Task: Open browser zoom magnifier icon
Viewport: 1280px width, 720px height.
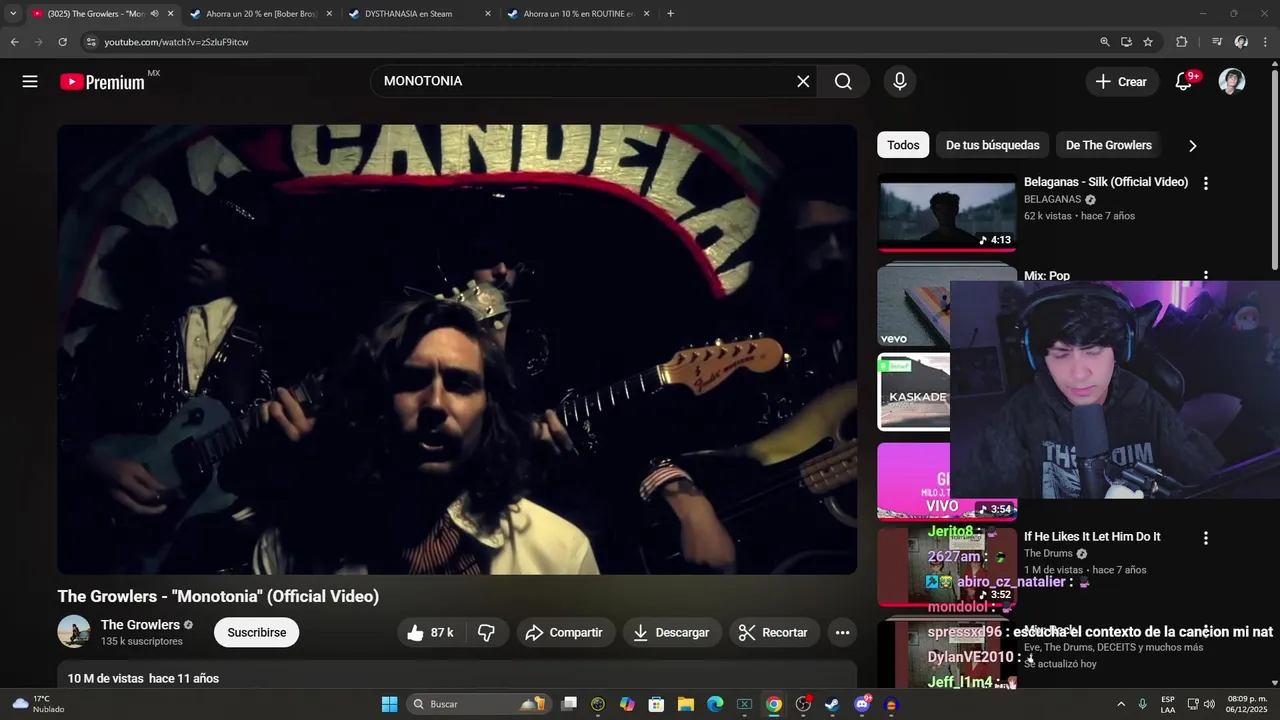Action: [1104, 42]
